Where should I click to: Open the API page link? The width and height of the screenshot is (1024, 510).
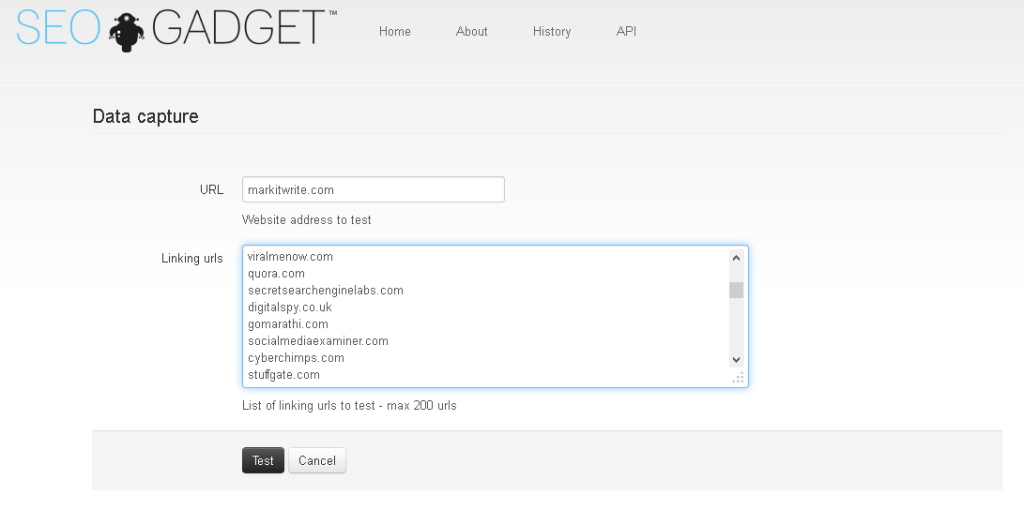626,31
